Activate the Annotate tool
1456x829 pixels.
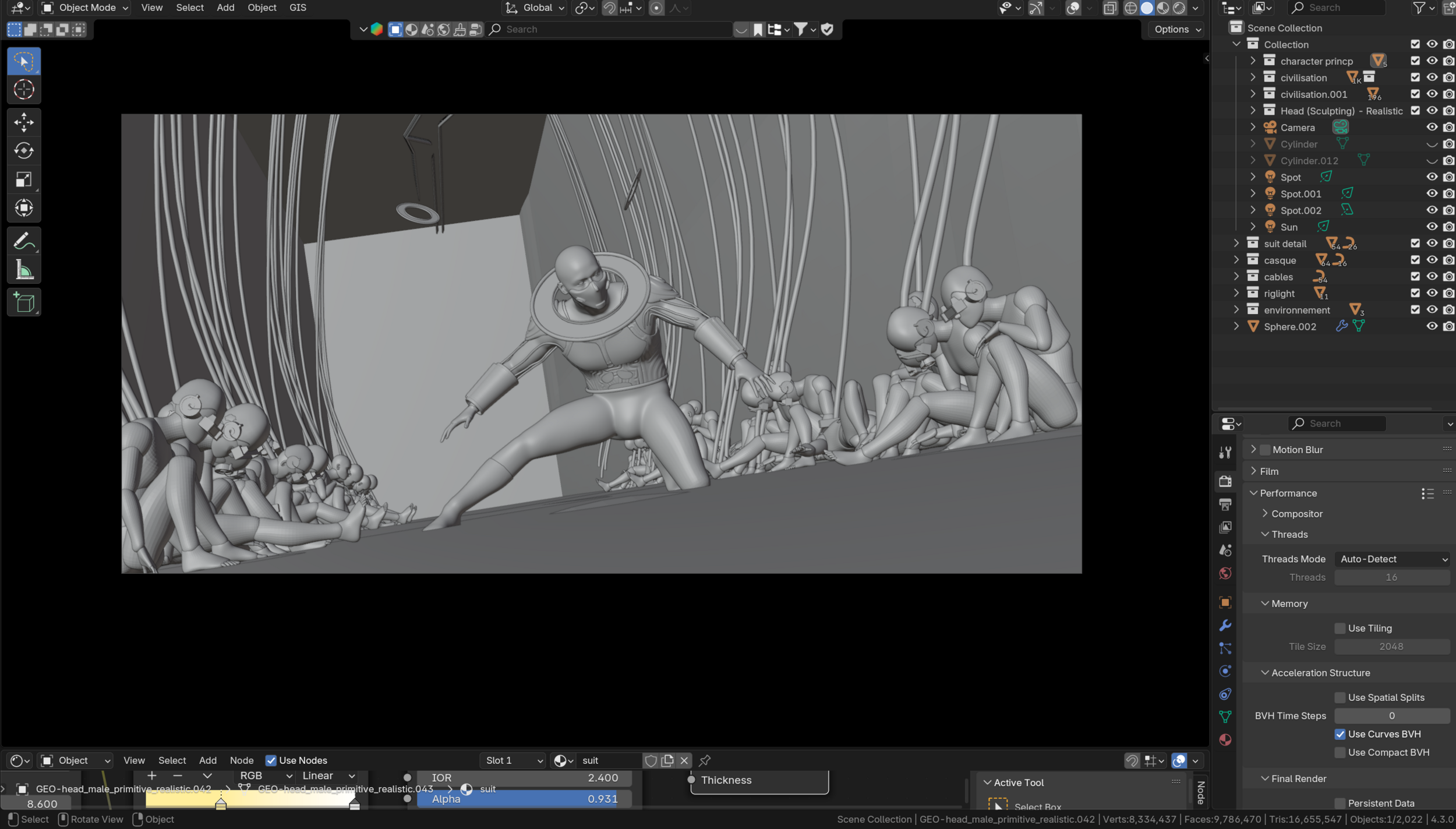pos(23,240)
